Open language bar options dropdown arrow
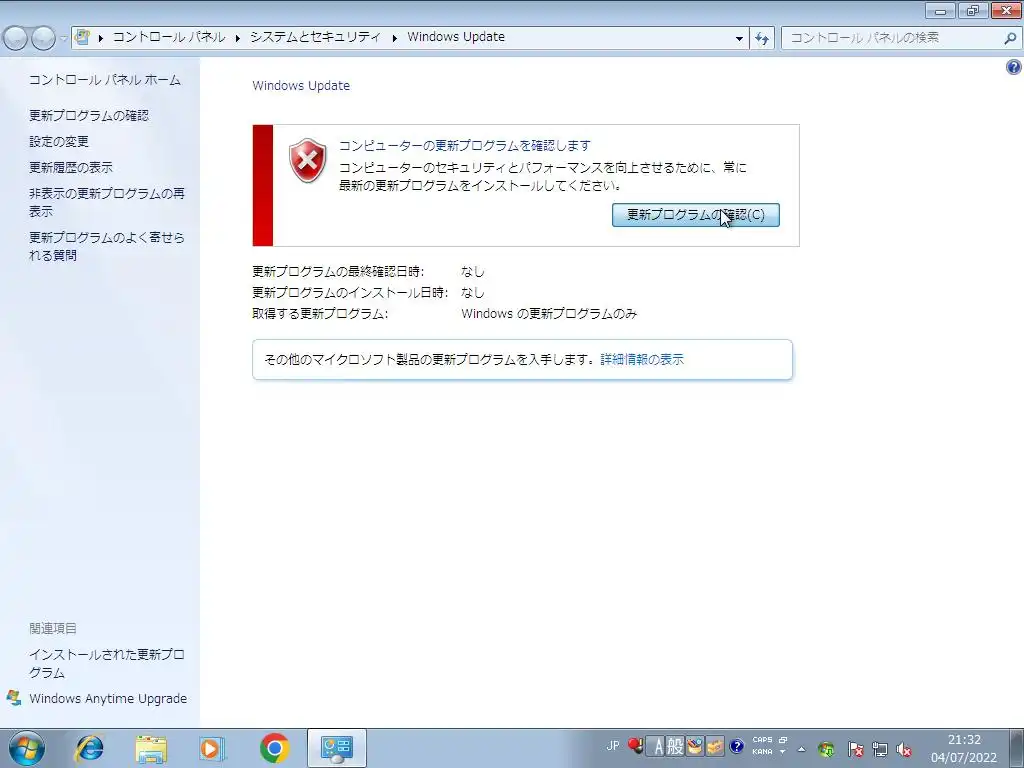This screenshot has width=1024, height=768. [x=783, y=752]
